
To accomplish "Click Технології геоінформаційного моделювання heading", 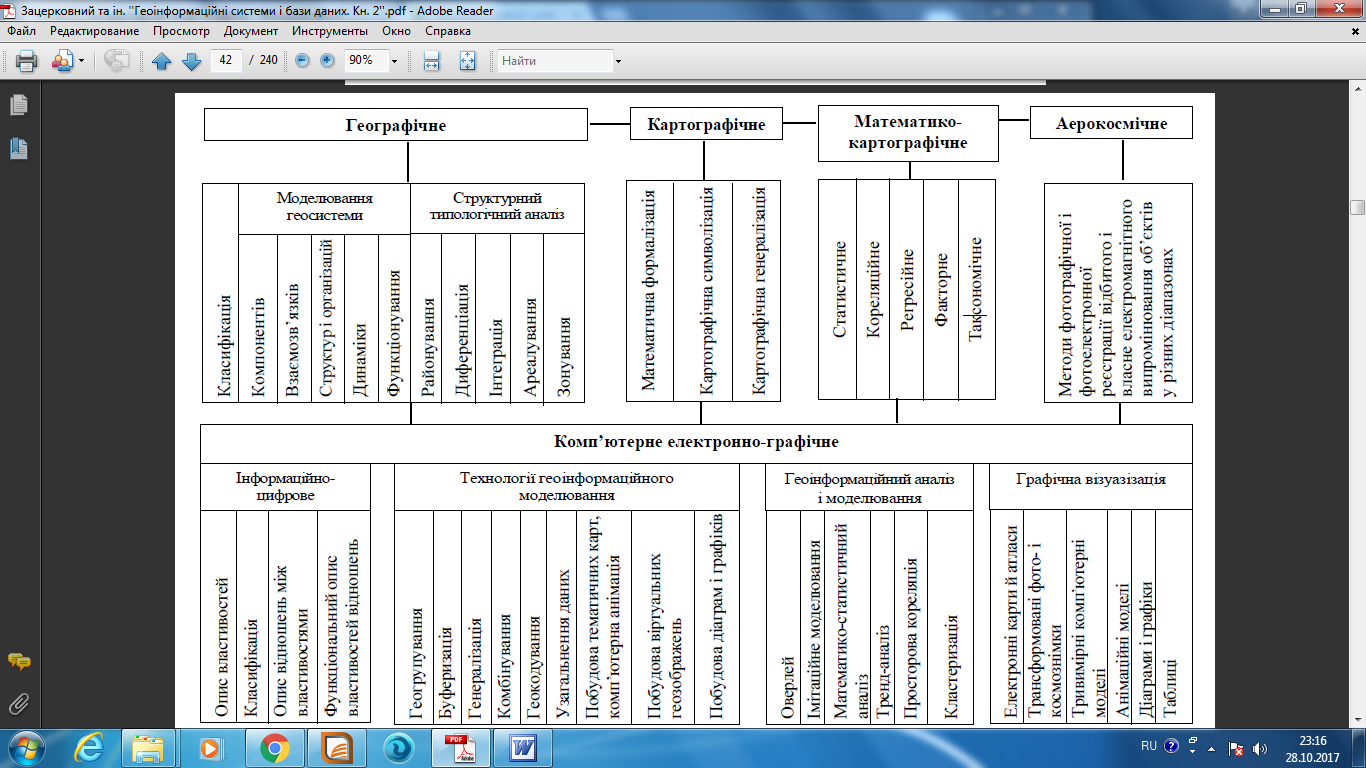I will pyautogui.click(x=567, y=487).
